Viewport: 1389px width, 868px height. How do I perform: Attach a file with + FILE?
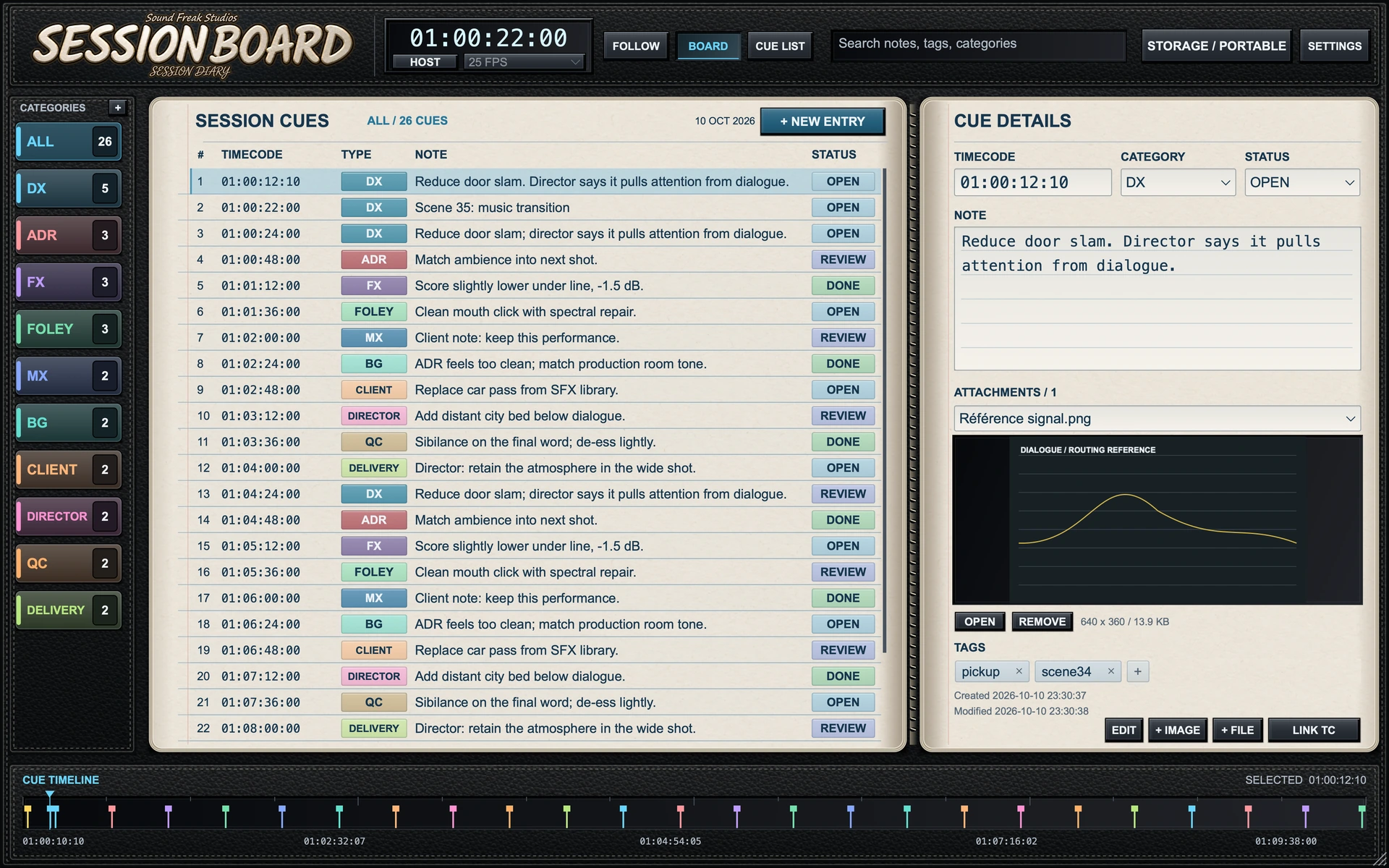(x=1237, y=730)
